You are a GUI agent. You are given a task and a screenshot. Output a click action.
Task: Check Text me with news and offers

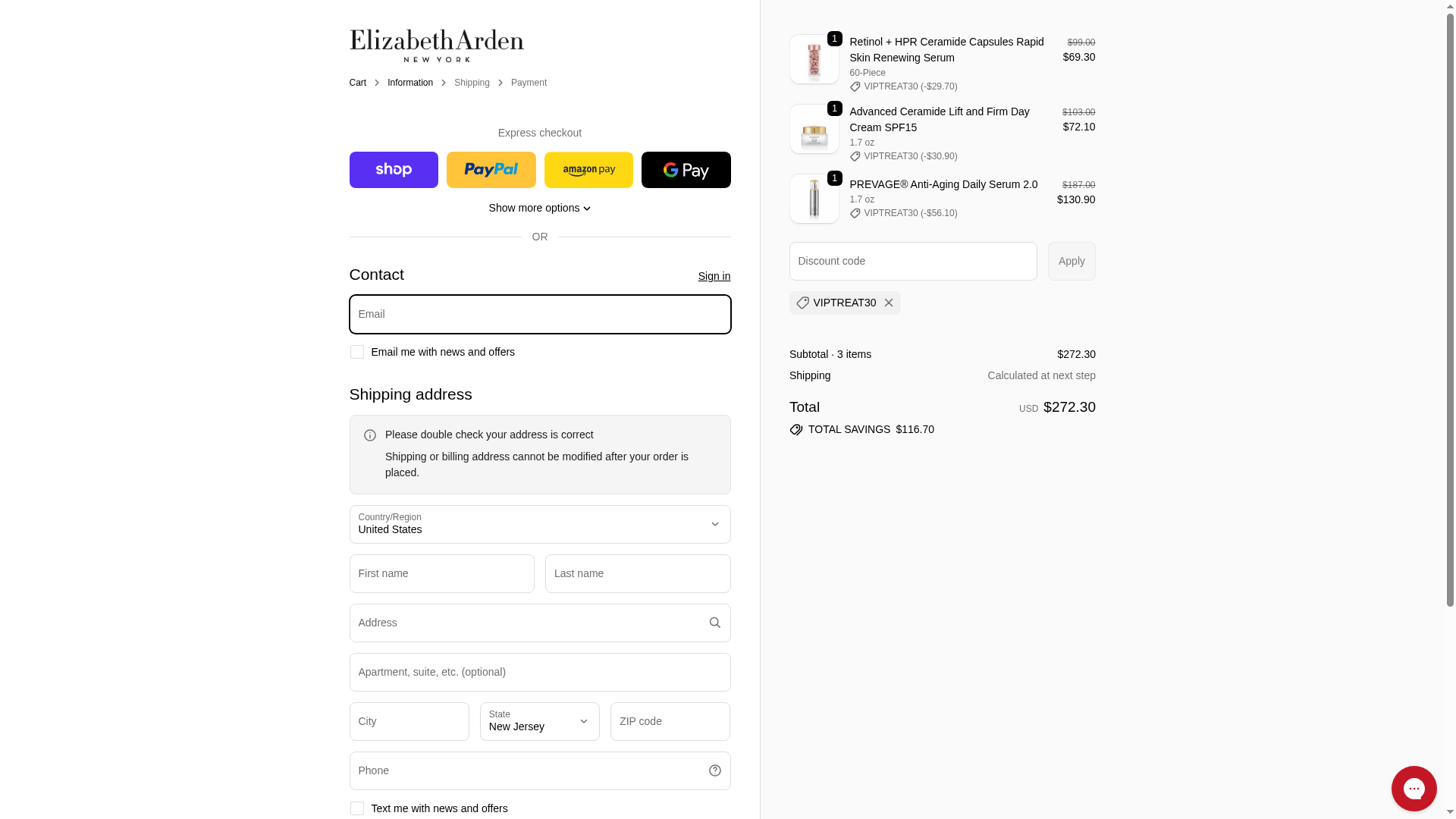pyautogui.click(x=357, y=808)
